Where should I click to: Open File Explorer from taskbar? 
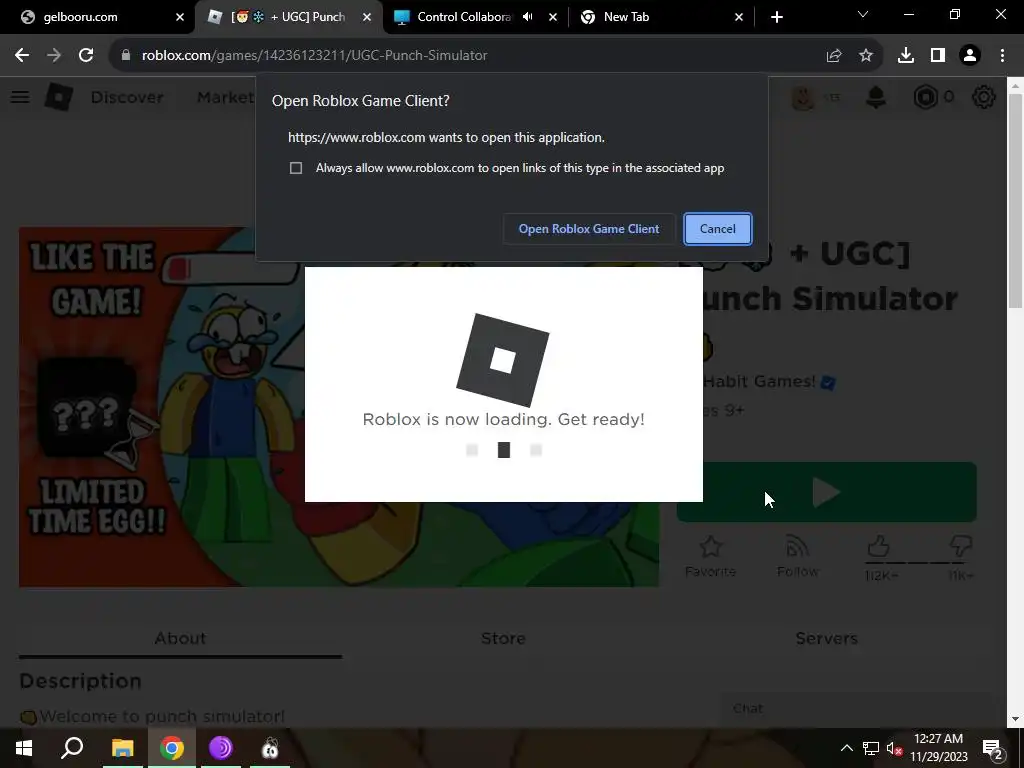[122, 748]
